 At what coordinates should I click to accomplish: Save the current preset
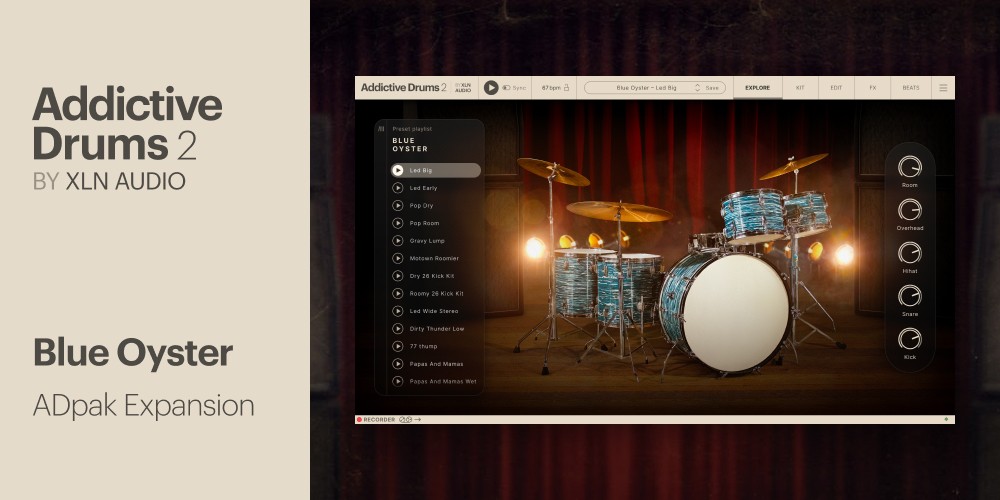point(712,88)
